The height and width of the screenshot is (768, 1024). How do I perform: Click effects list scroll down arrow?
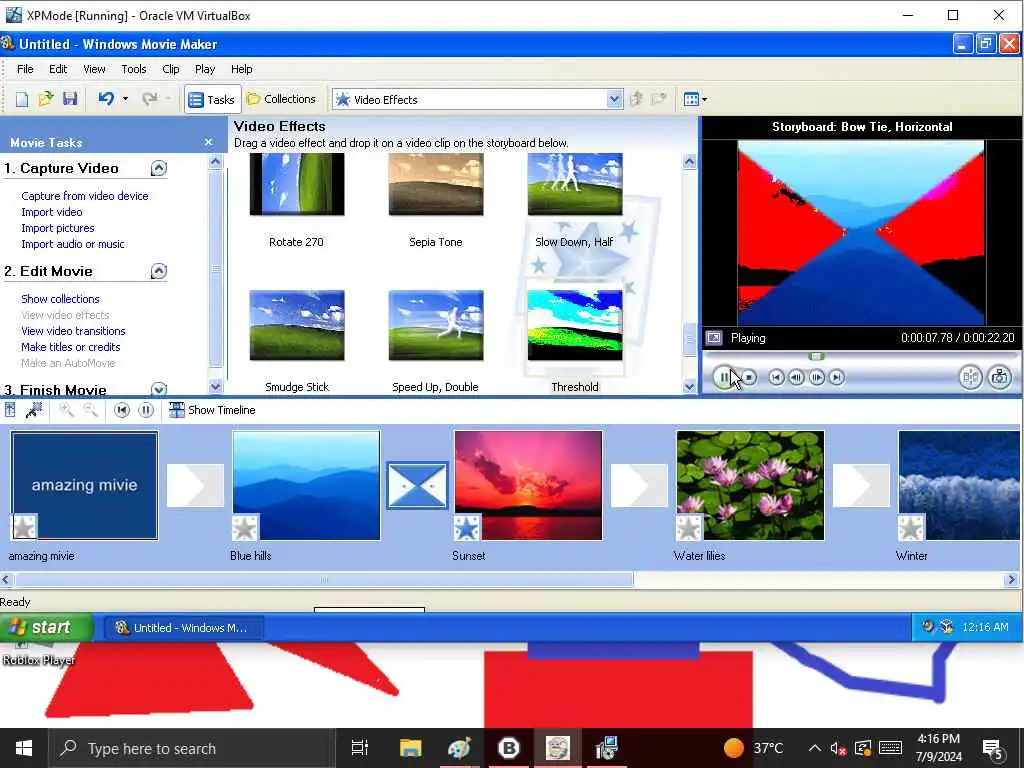pos(690,387)
